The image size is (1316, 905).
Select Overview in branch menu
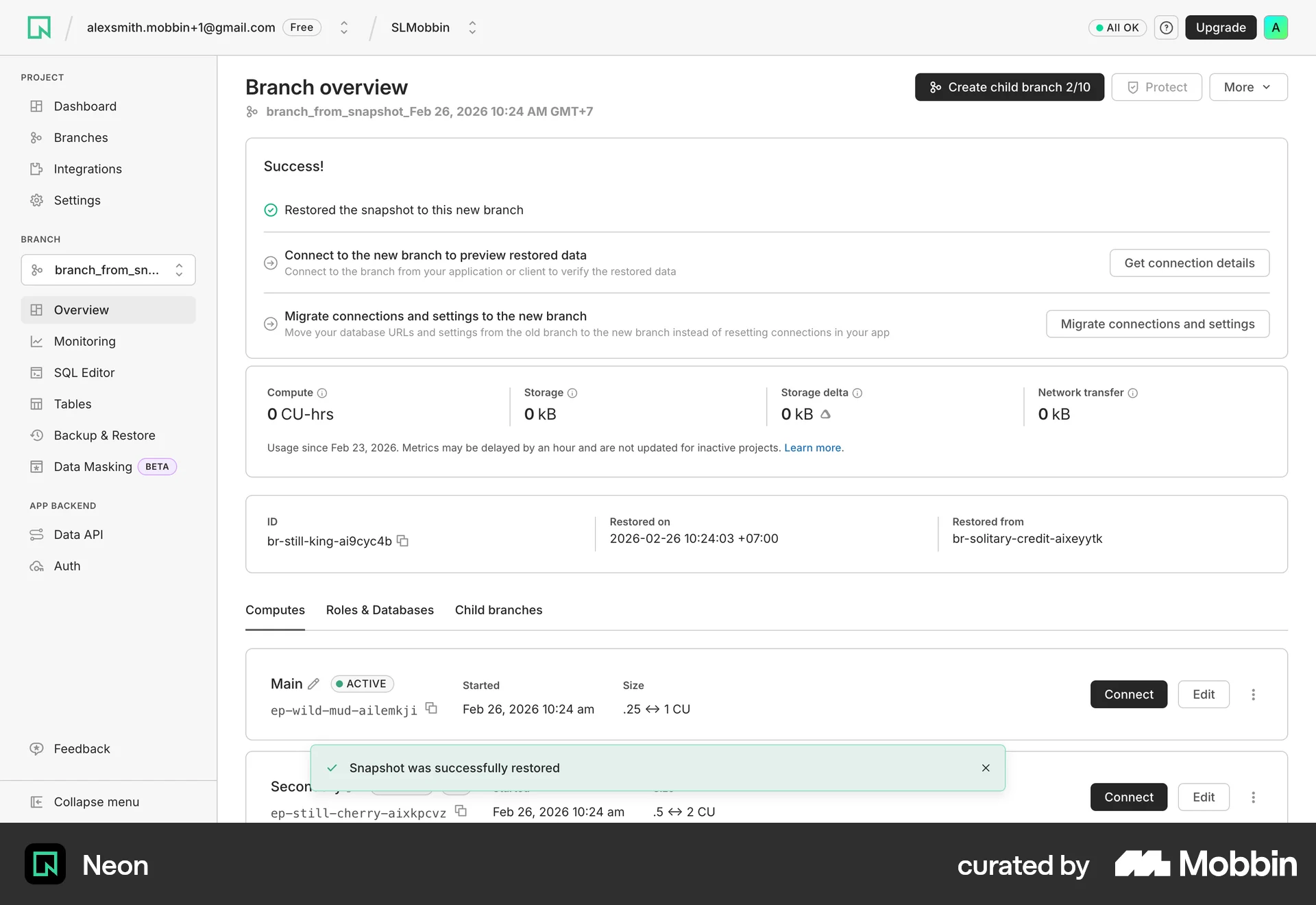pos(108,310)
